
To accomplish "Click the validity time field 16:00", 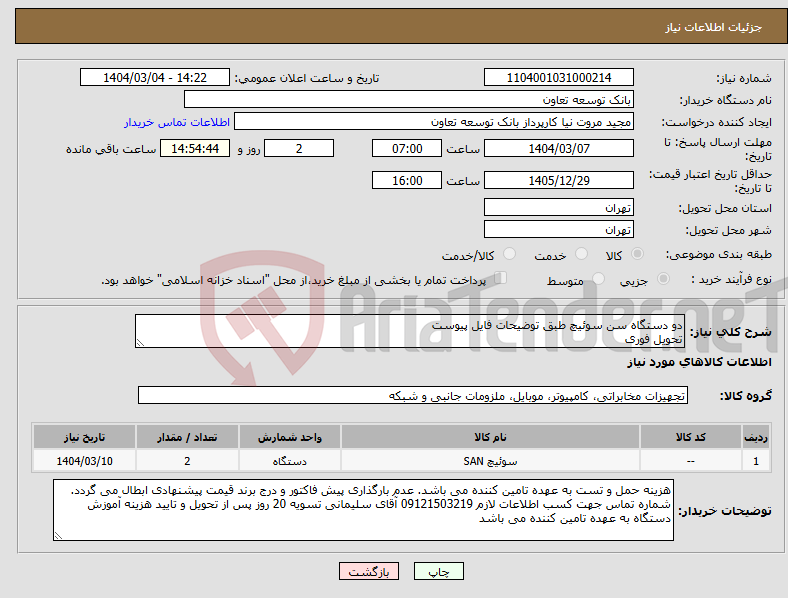I will [407, 180].
